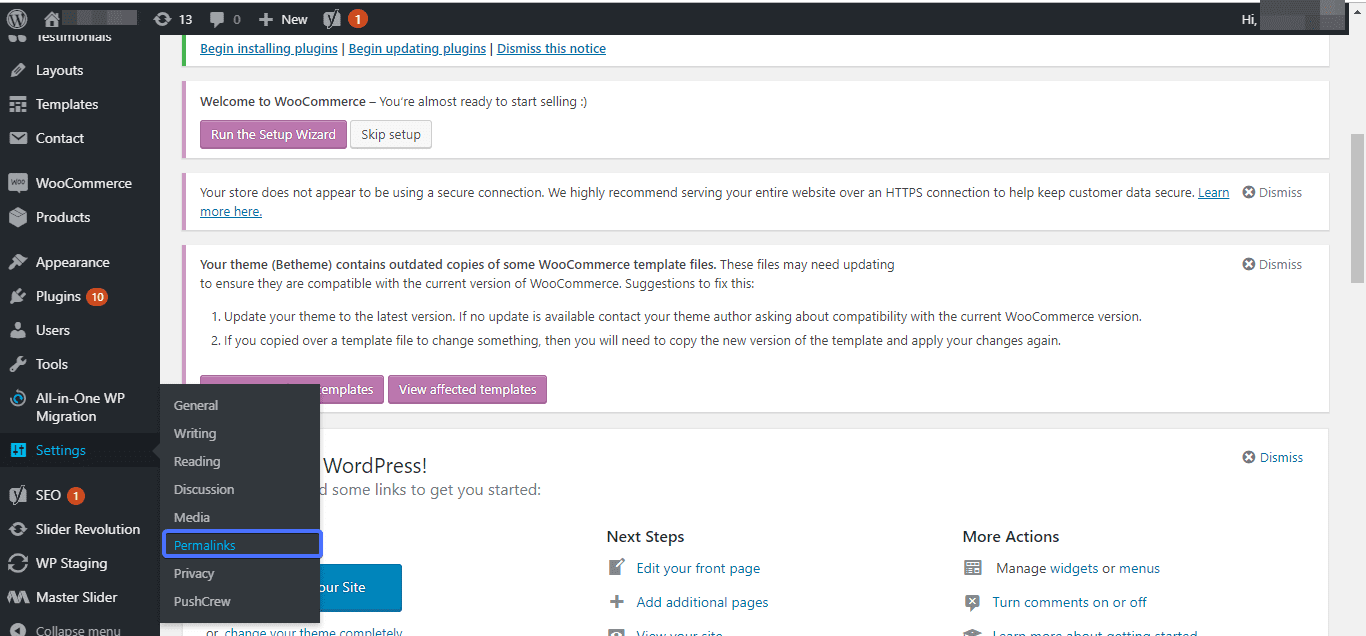Click View affected templates button
This screenshot has width=1366, height=636.
[x=467, y=389]
